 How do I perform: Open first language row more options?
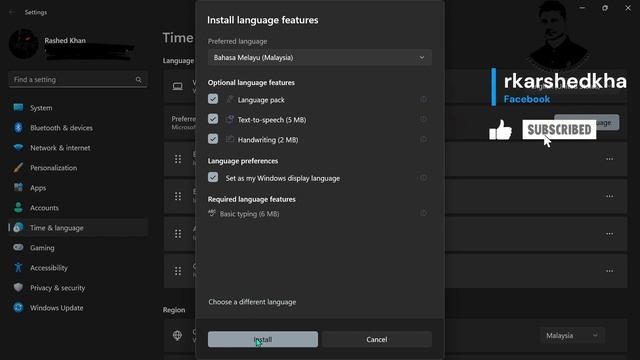click(x=609, y=159)
